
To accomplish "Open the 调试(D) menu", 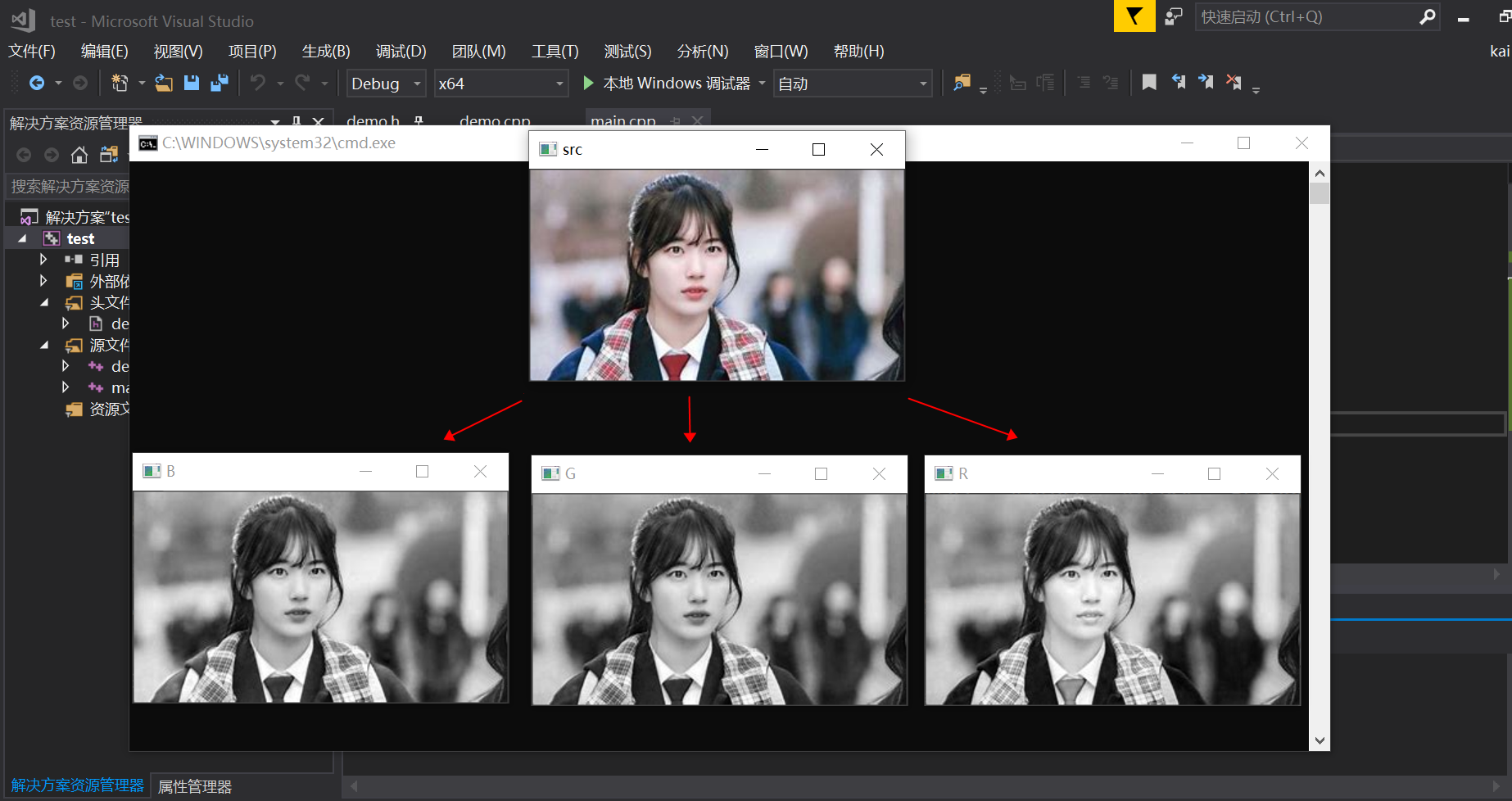I will pyautogui.click(x=401, y=51).
